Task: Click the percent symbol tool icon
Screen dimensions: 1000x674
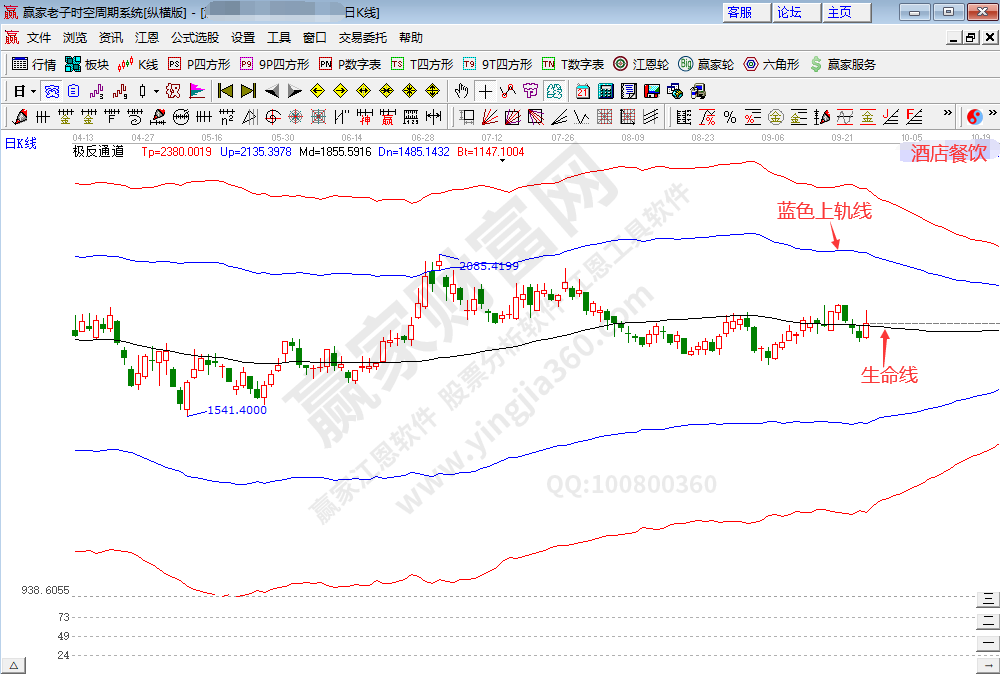Action: pos(730,116)
